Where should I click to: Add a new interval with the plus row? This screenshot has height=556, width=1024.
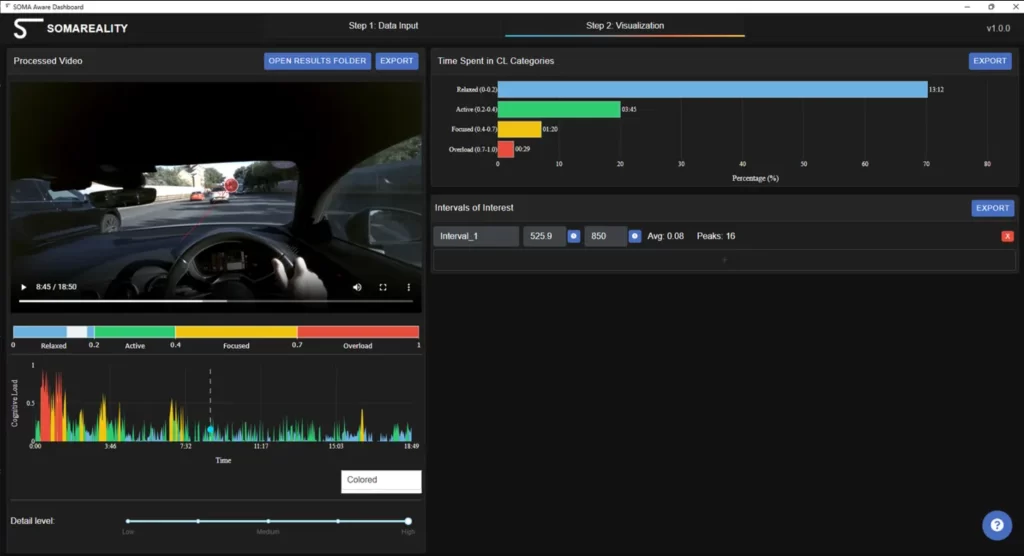coord(724,260)
